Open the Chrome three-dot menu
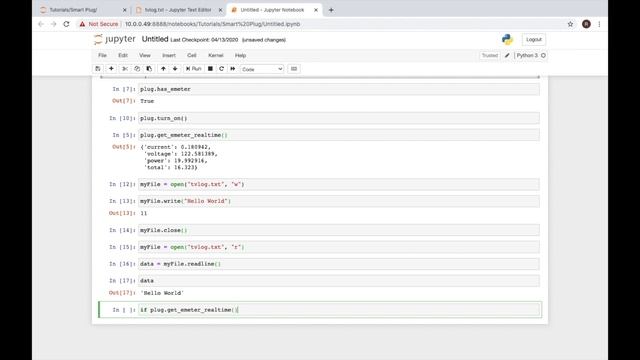Viewport: 640px width, 360px height. [599, 24]
